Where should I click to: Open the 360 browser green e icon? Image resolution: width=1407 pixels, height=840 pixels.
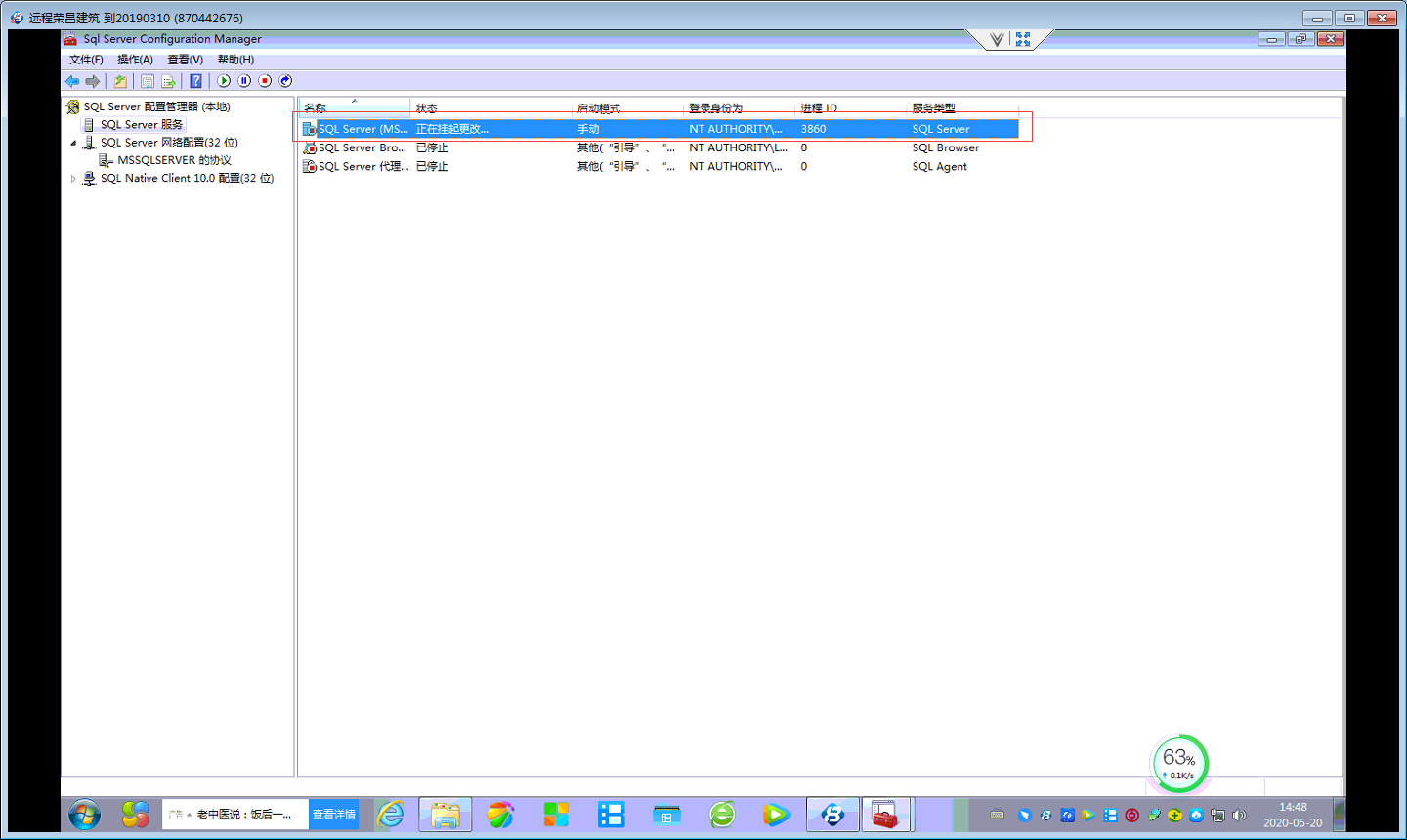(722, 814)
